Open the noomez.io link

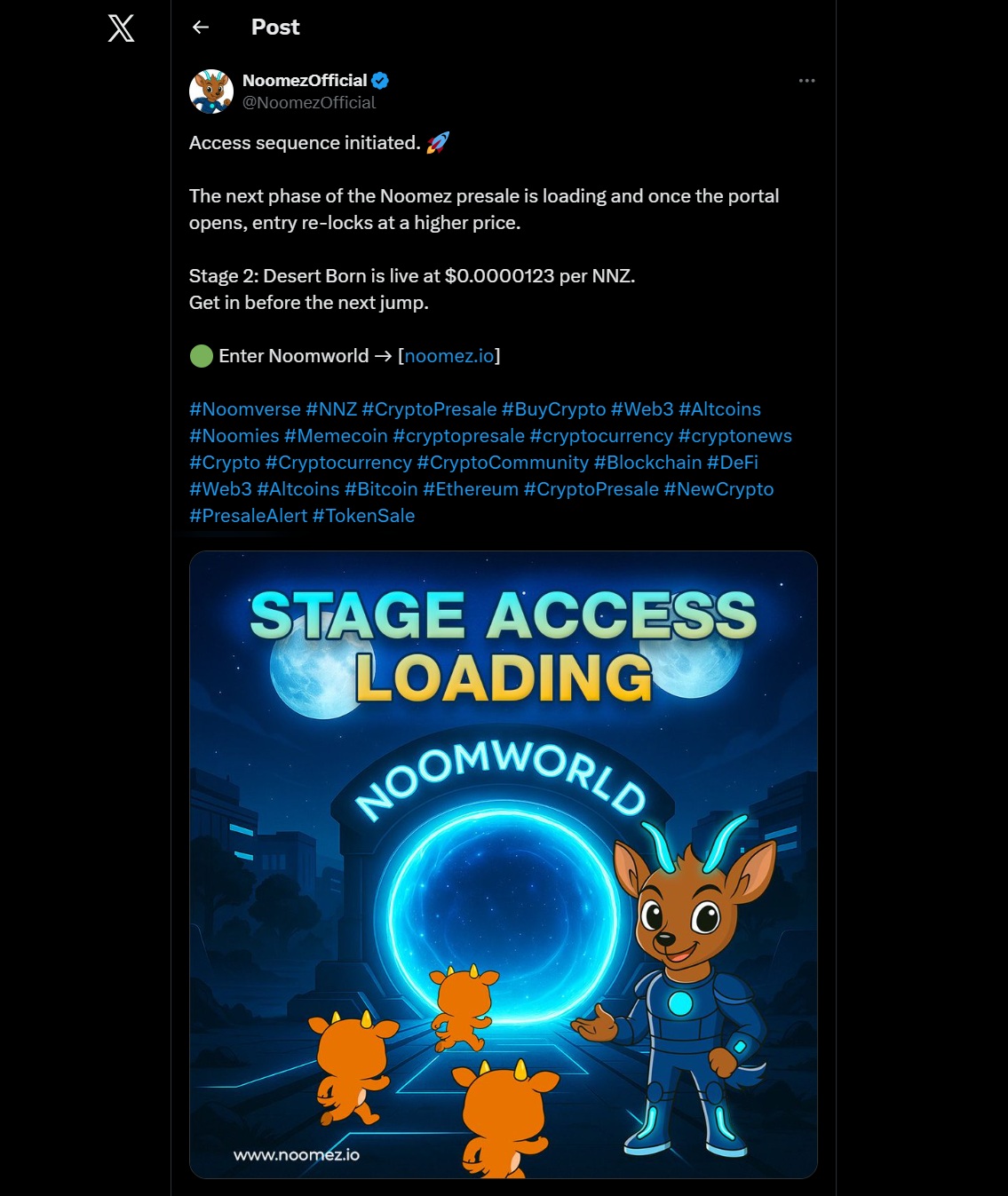coord(449,356)
